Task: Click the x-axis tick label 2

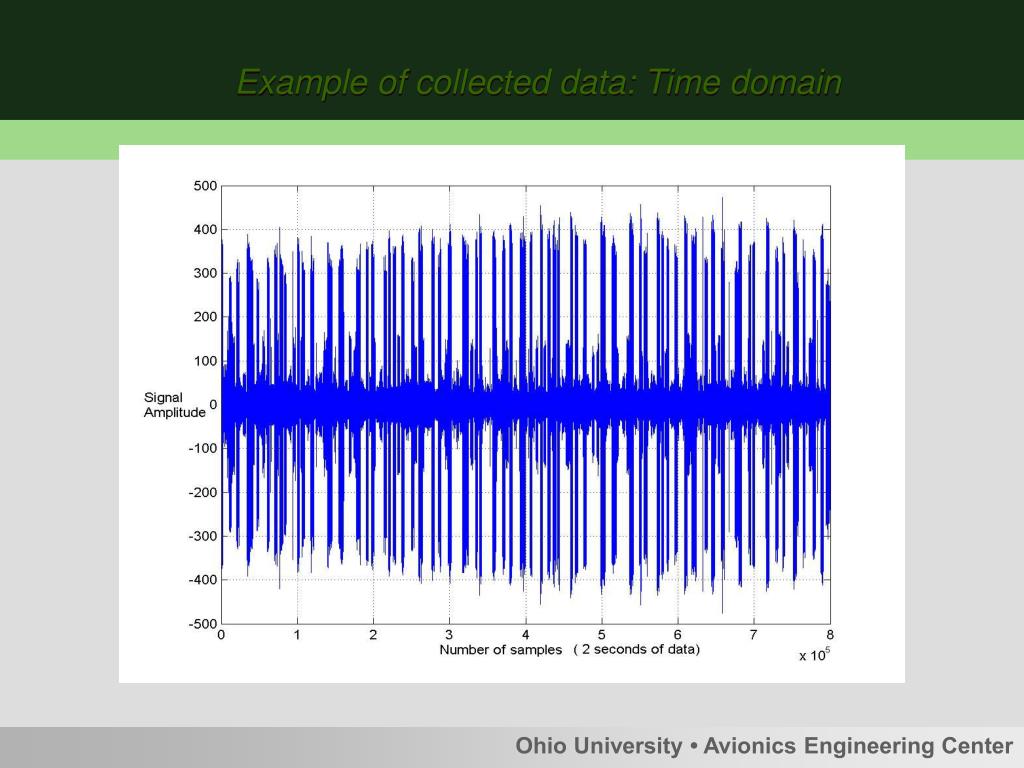Action: pyautogui.click(x=373, y=635)
